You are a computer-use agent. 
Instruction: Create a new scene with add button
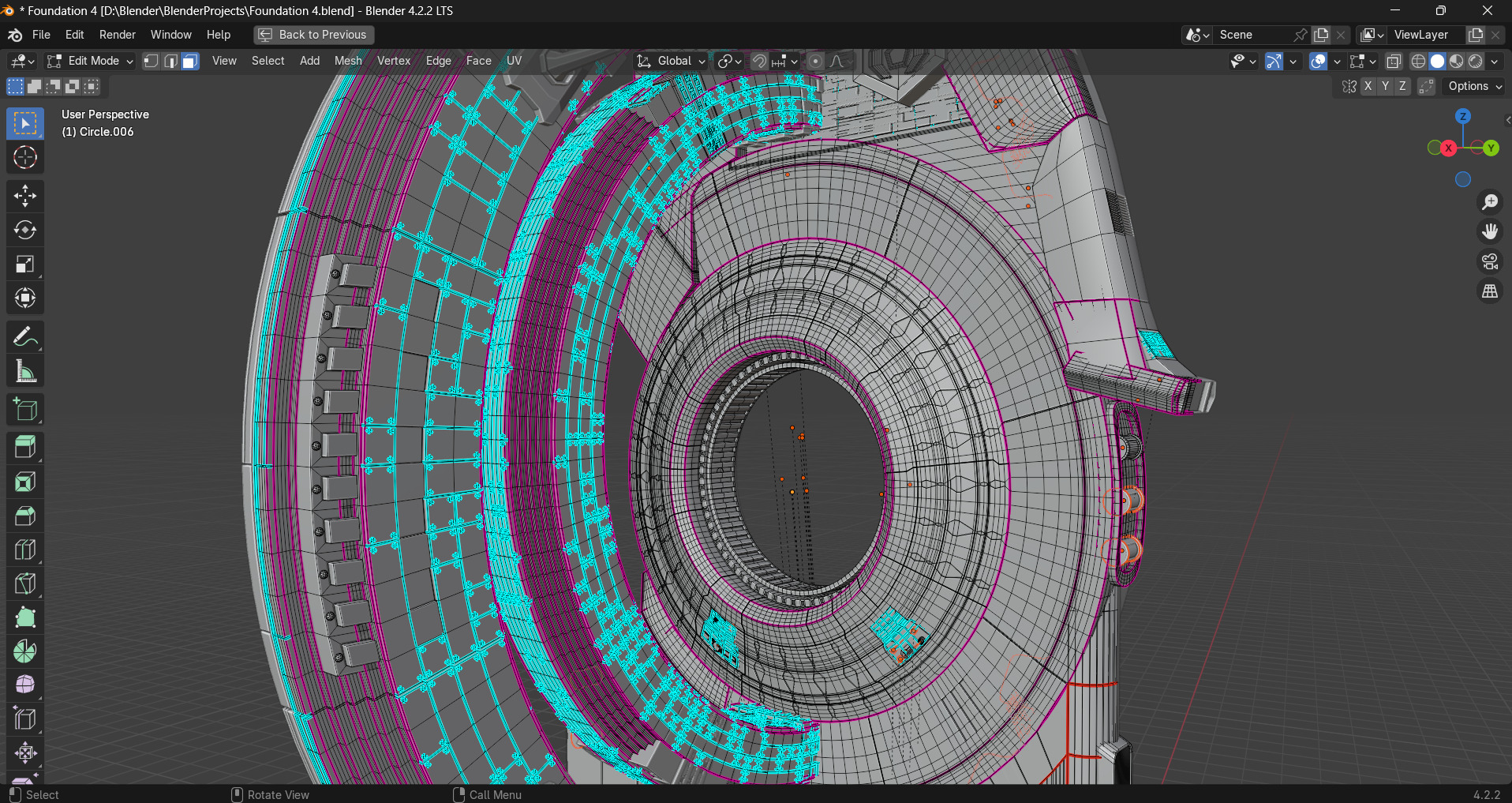[1322, 35]
